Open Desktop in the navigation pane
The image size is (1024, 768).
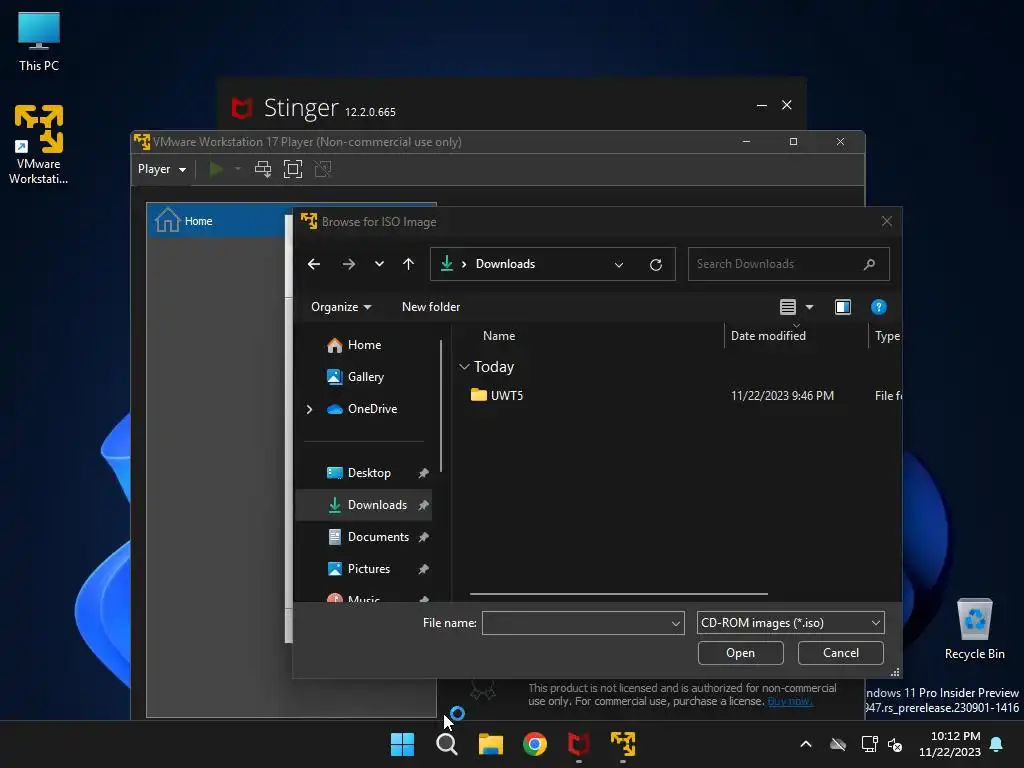pos(369,473)
